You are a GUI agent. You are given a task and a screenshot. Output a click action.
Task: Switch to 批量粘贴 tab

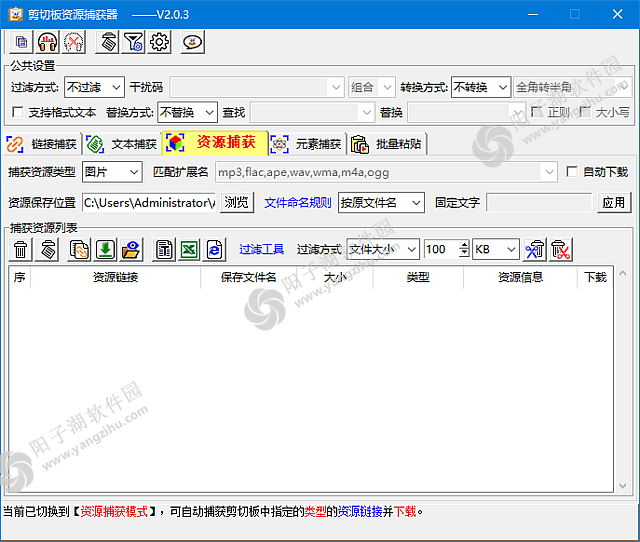387,144
